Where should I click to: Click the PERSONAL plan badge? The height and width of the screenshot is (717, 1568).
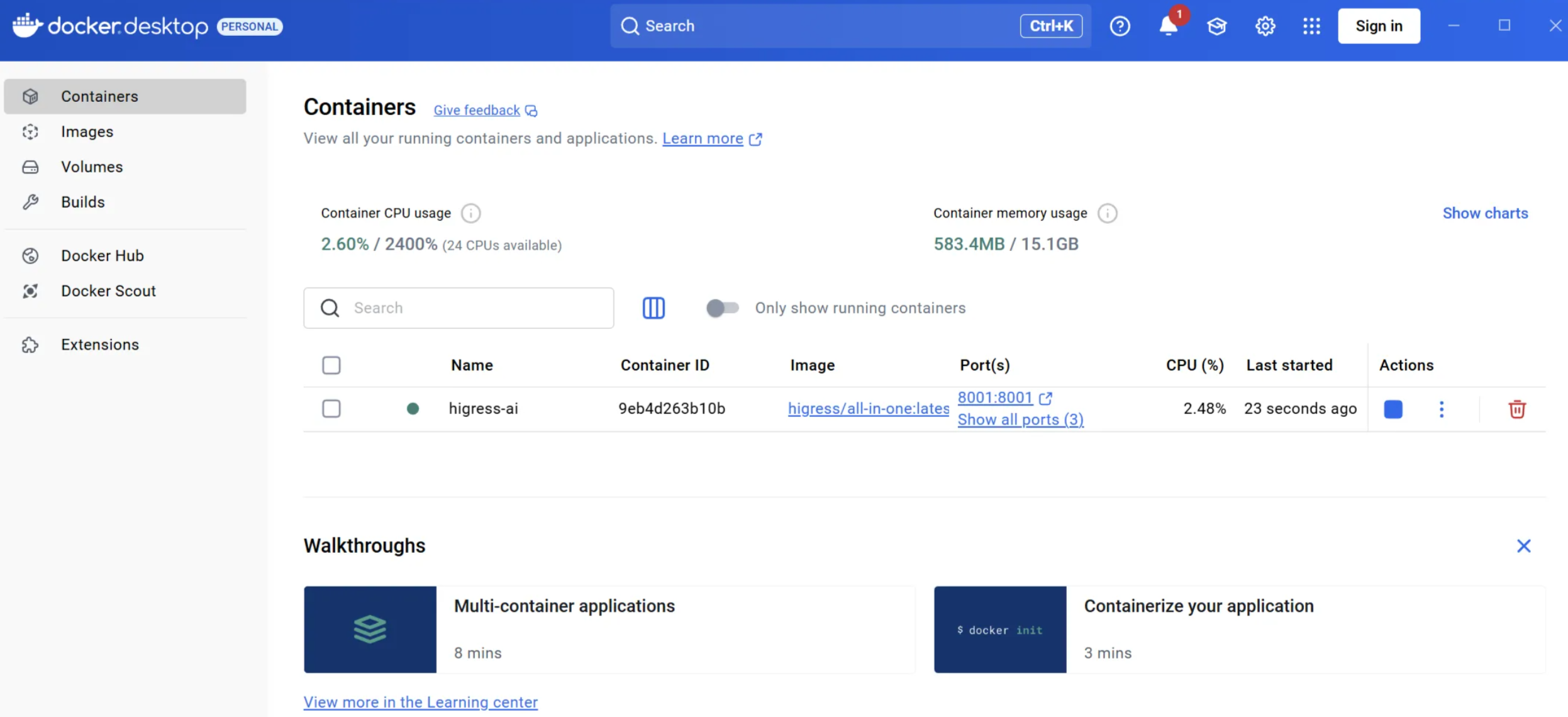click(x=250, y=26)
